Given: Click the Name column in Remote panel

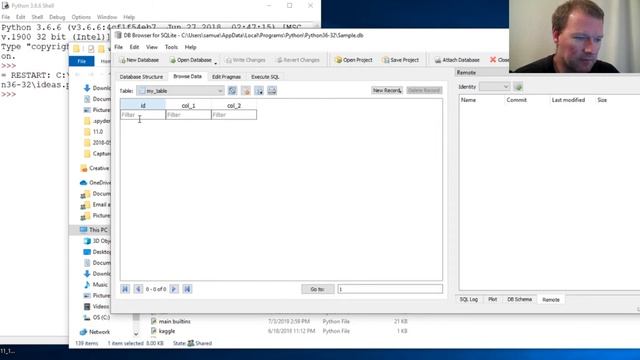Looking at the screenshot, I should pos(468,100).
